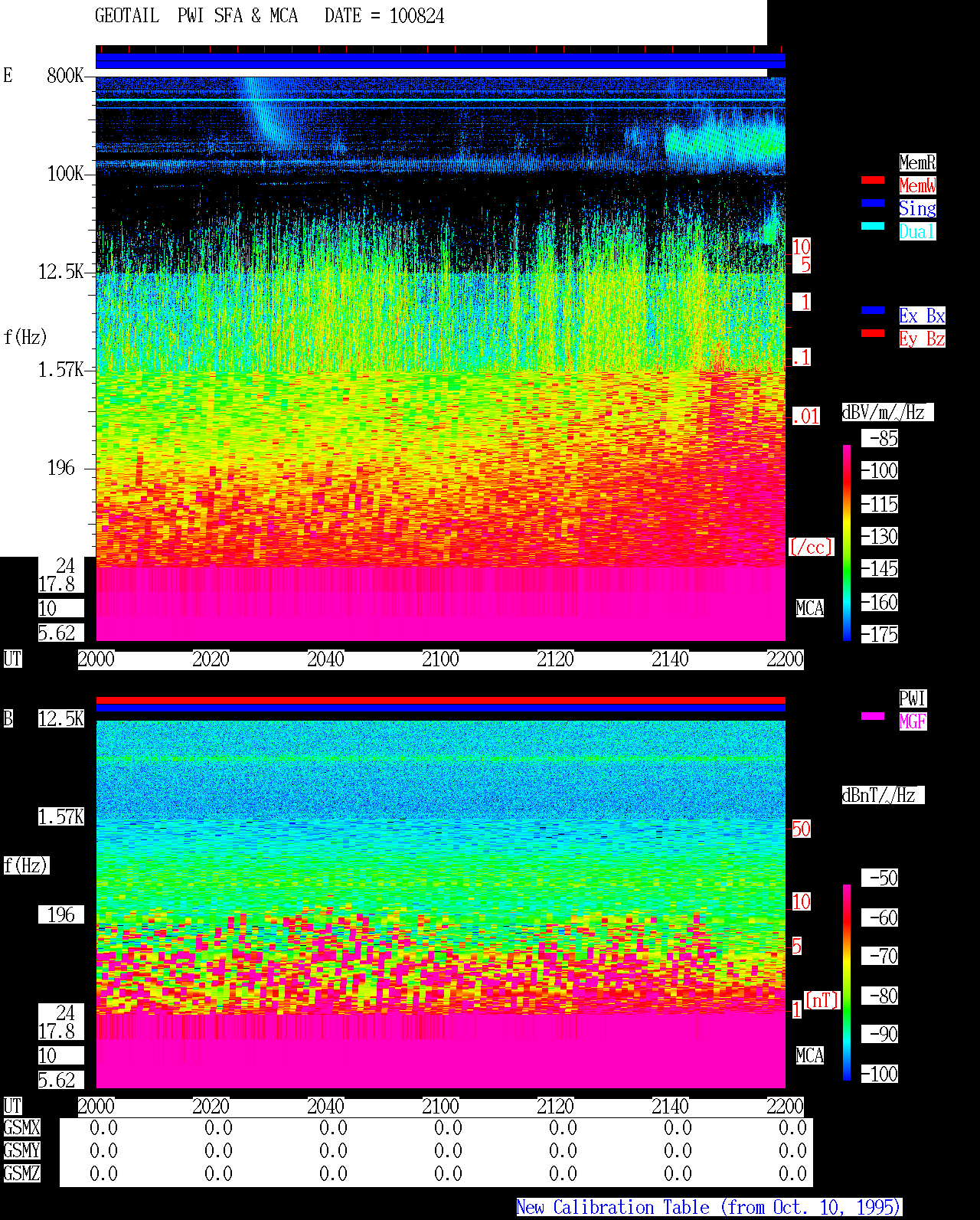This screenshot has height=1220, width=980.
Task: Click the 'PWI' legend label
Action: [913, 698]
